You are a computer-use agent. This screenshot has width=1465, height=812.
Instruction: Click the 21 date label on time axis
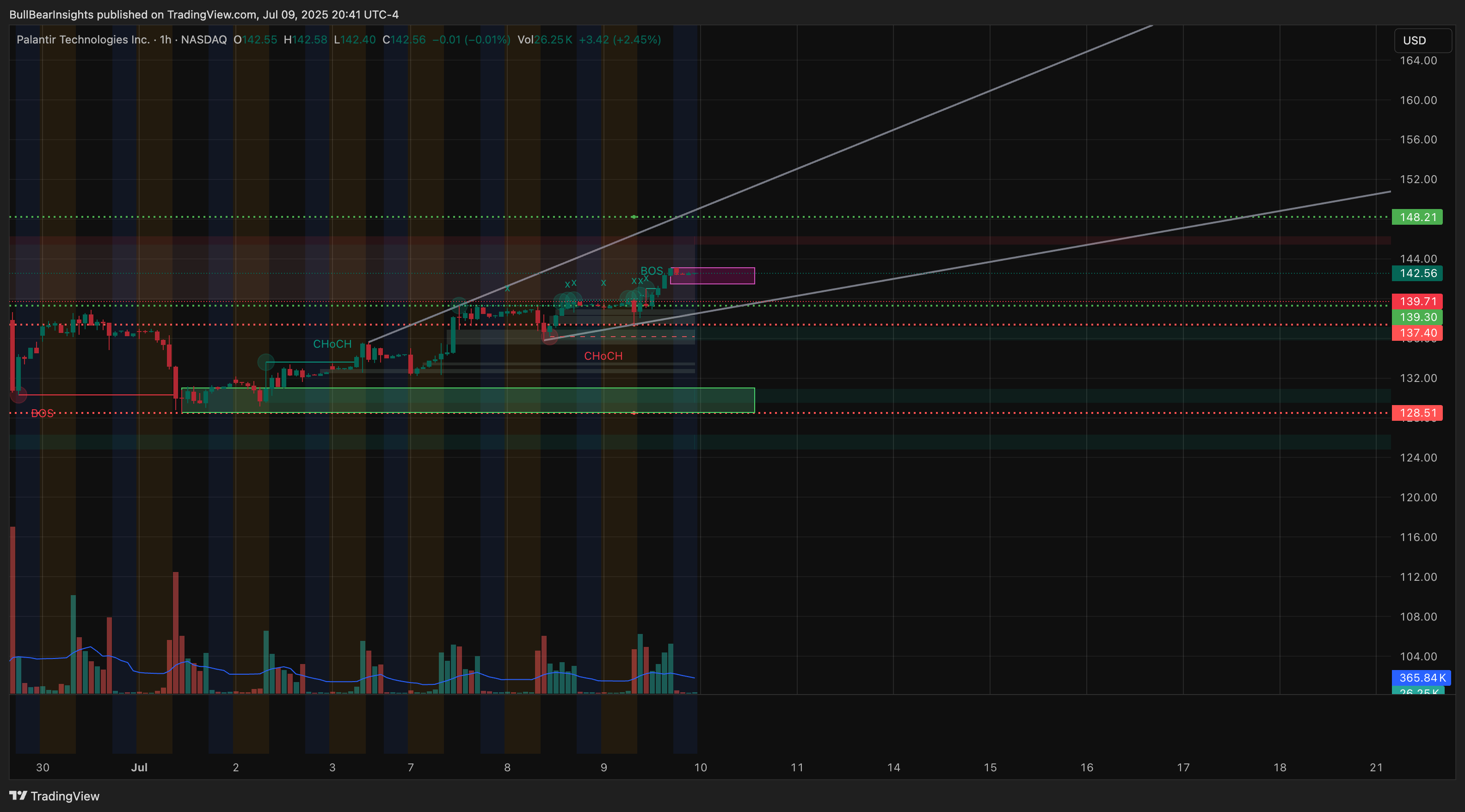click(1376, 768)
